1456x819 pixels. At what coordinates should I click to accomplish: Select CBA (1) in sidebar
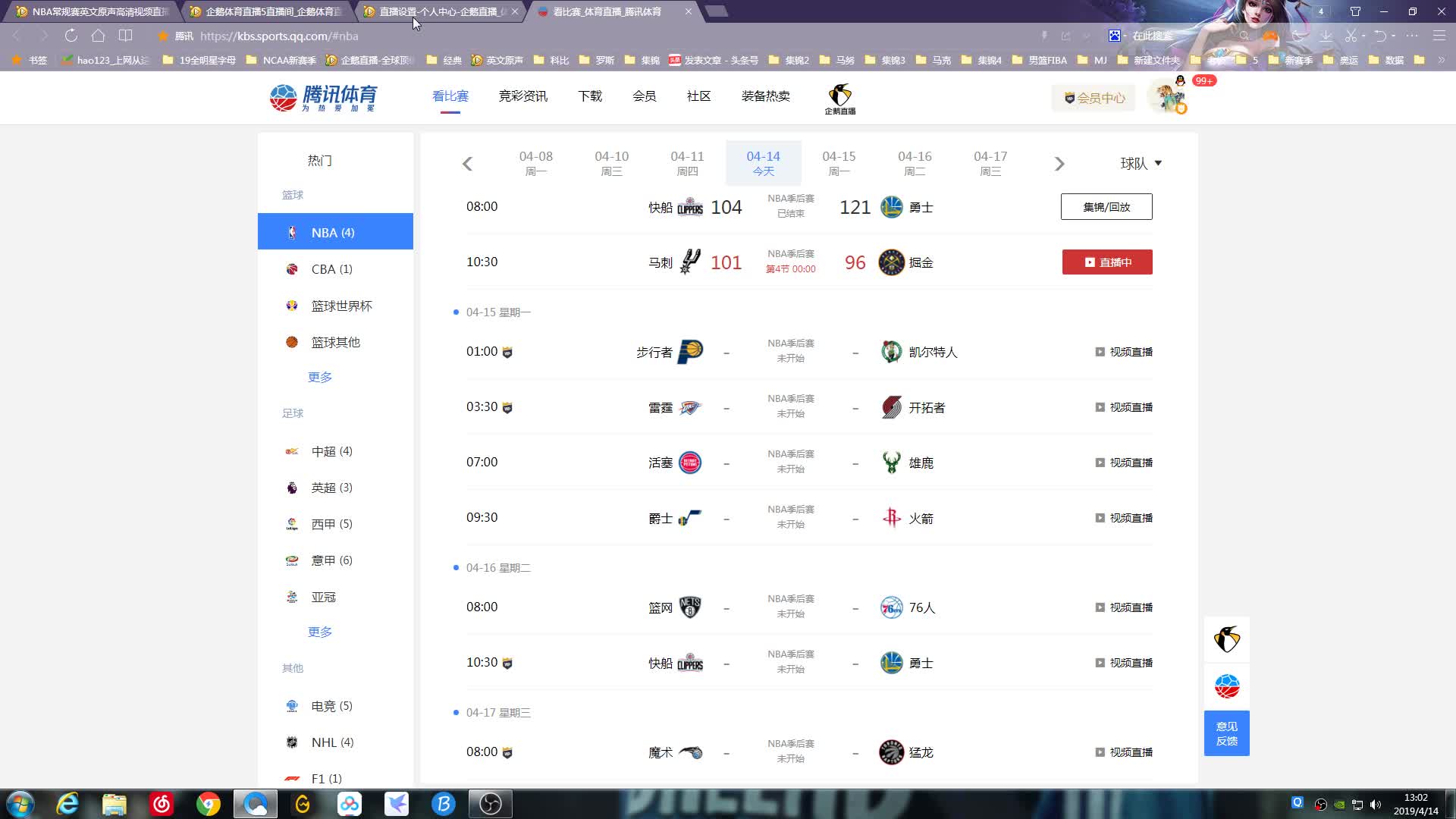(x=331, y=269)
